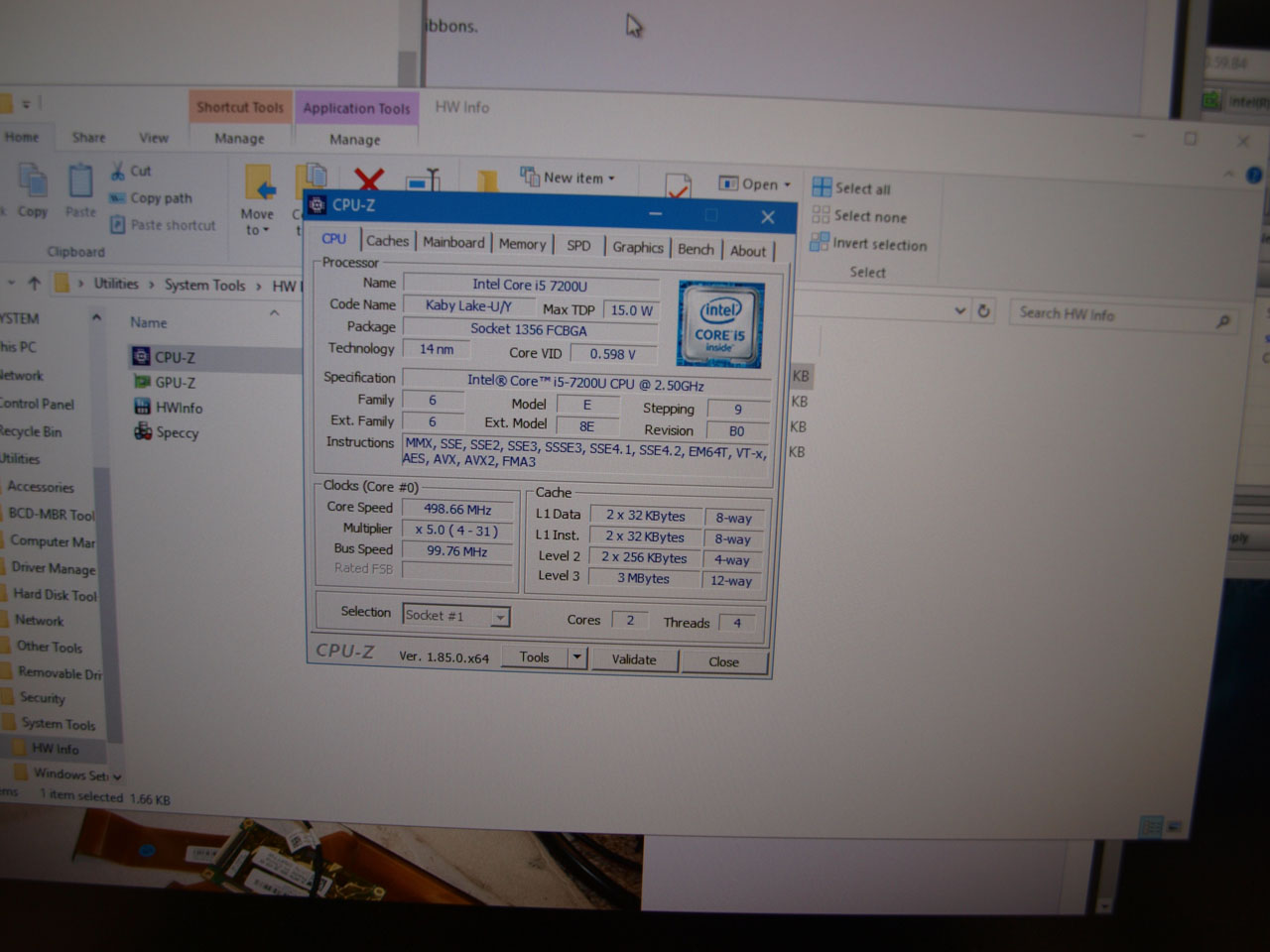The height and width of the screenshot is (952, 1270).
Task: Click the Refresh icon beside address bar
Action: (983, 310)
